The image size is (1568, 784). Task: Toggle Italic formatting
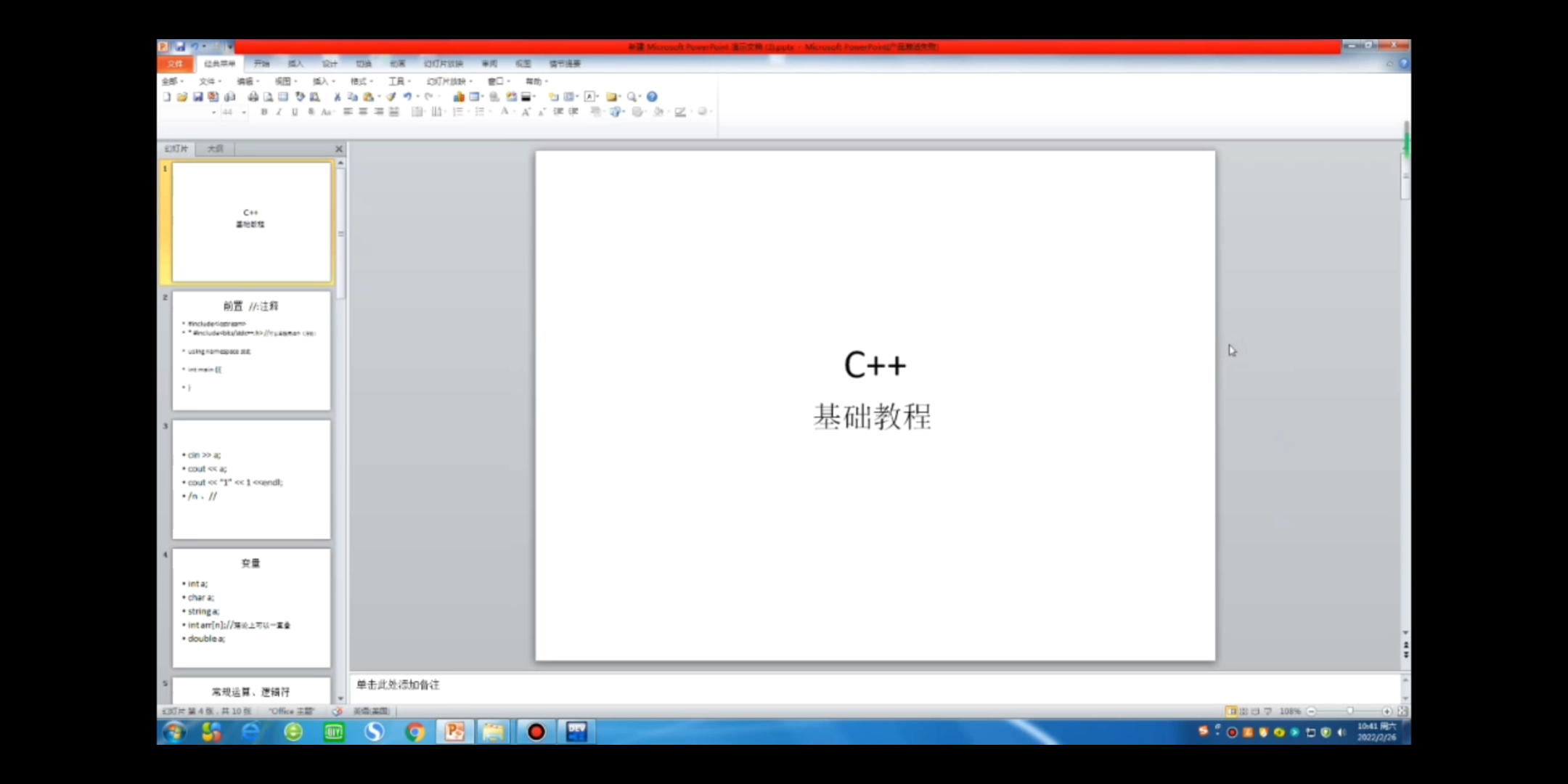click(x=279, y=112)
